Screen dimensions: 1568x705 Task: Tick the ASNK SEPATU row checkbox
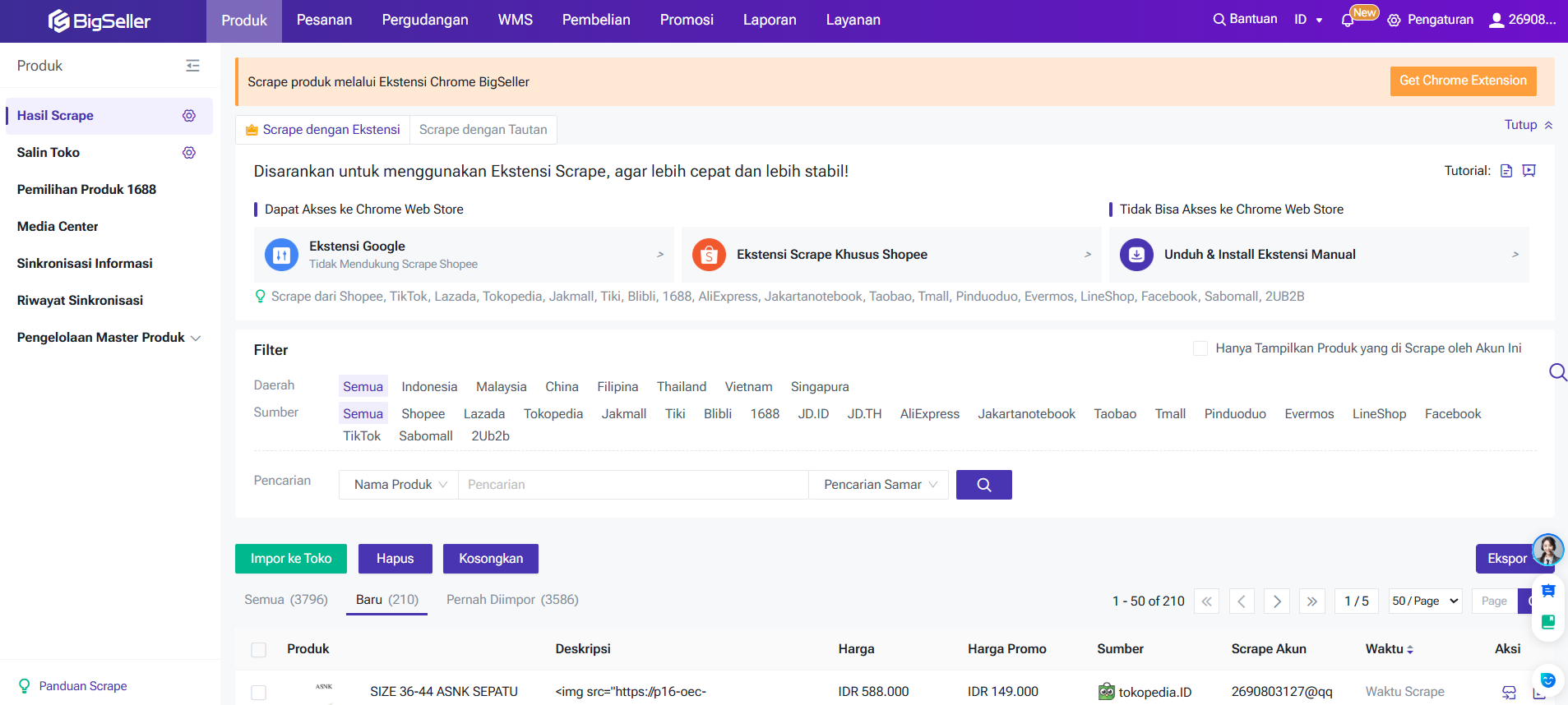tap(259, 693)
